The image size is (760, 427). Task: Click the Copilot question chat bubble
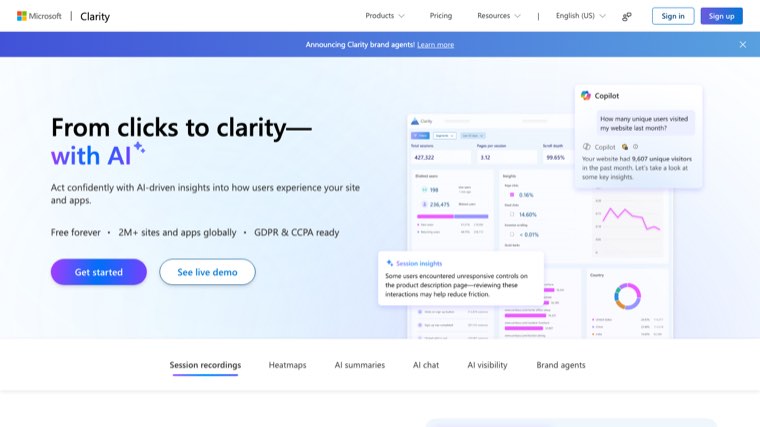(x=644, y=123)
